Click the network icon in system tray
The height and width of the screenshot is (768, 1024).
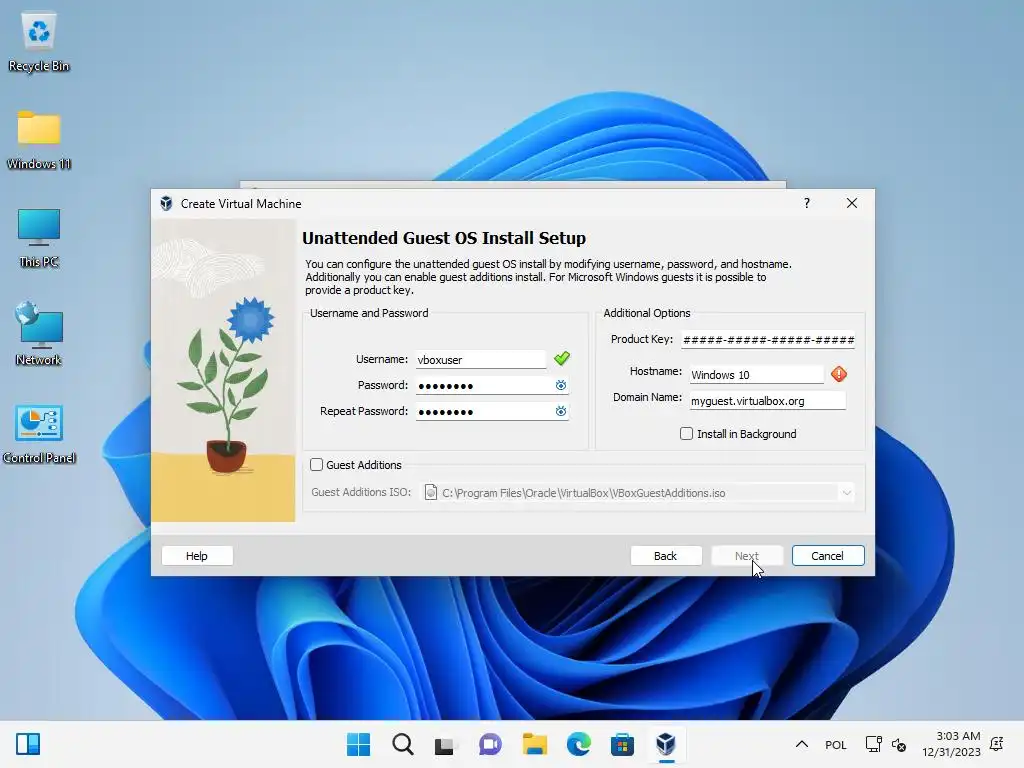coord(873,744)
